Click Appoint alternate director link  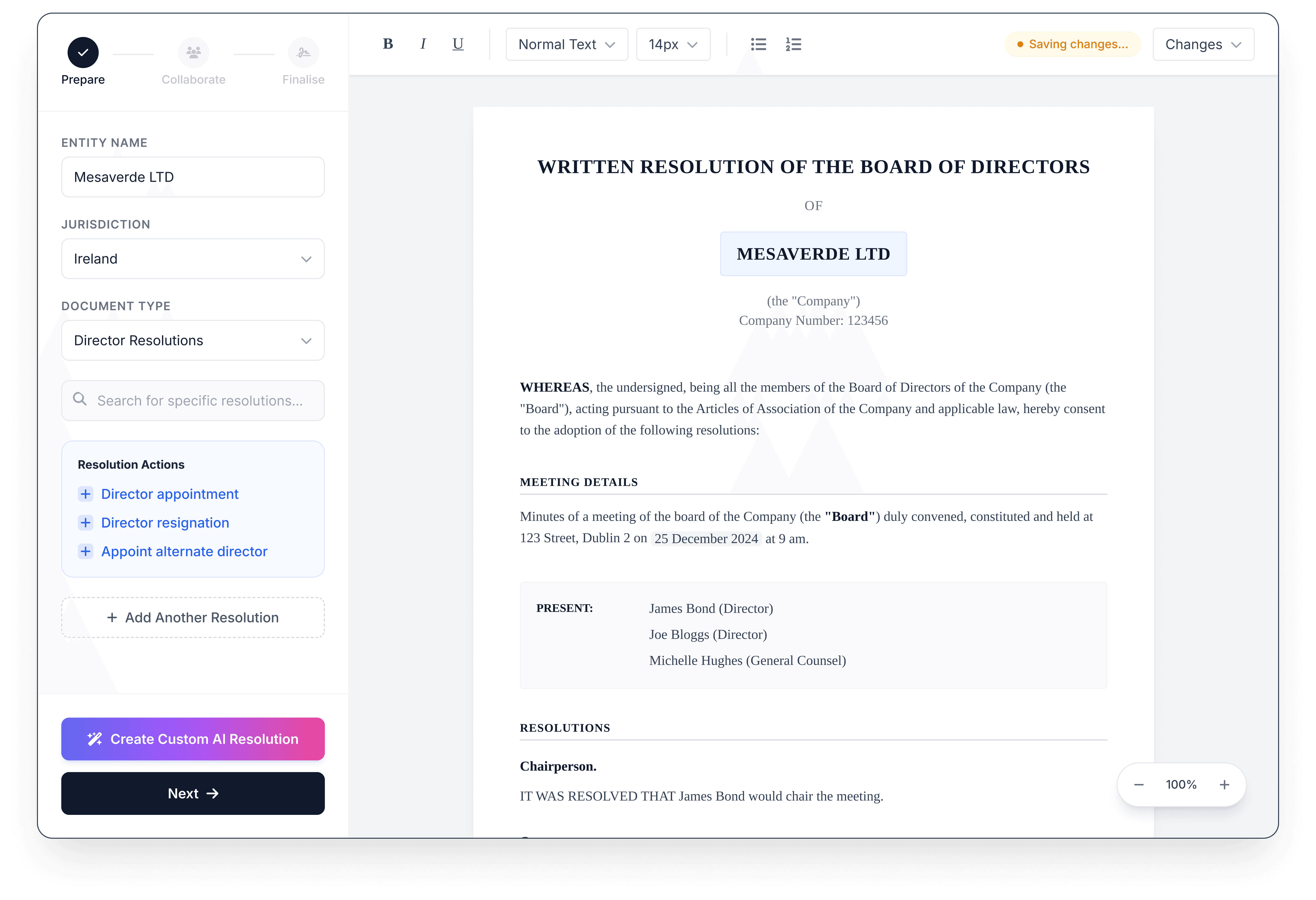click(x=184, y=552)
